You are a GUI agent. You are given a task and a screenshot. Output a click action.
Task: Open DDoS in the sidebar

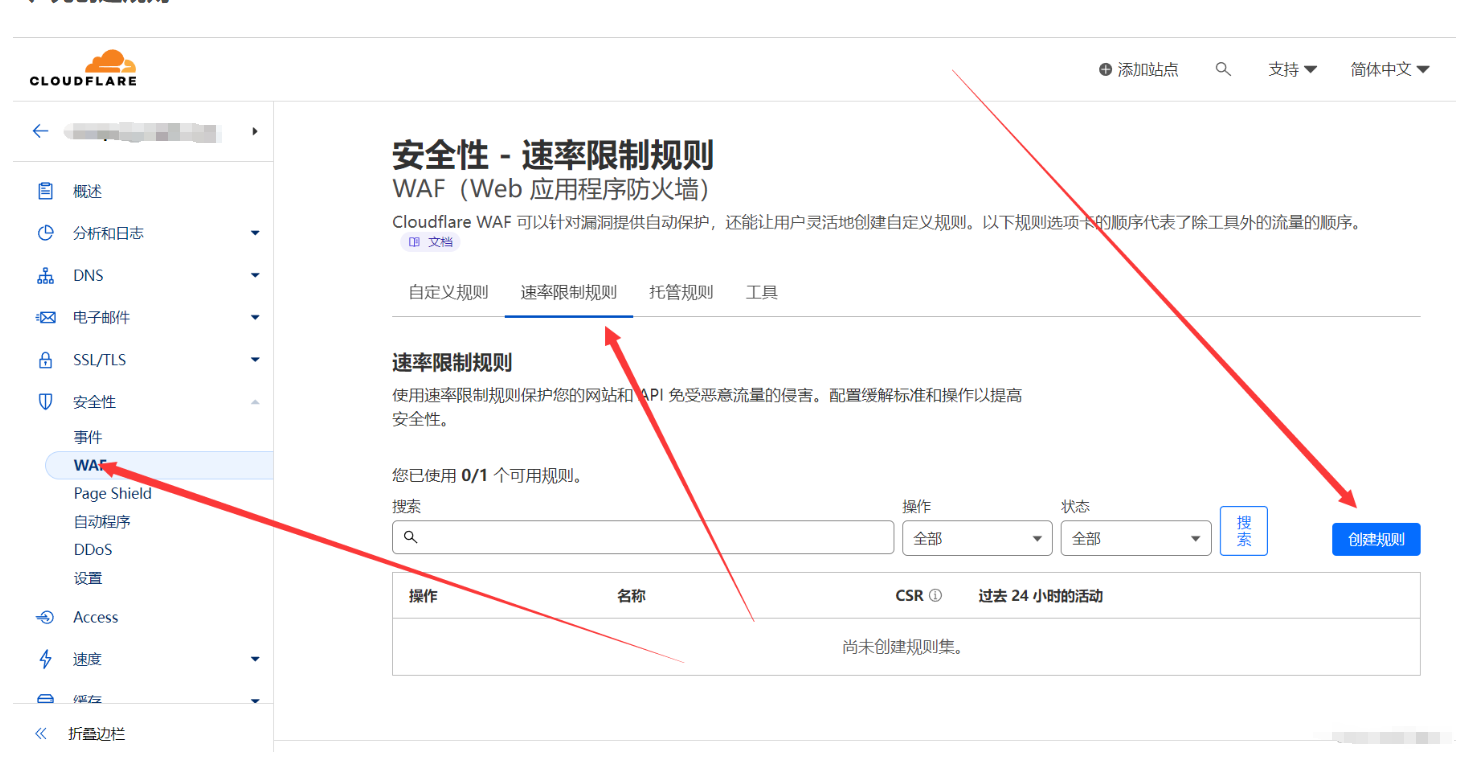click(x=93, y=549)
